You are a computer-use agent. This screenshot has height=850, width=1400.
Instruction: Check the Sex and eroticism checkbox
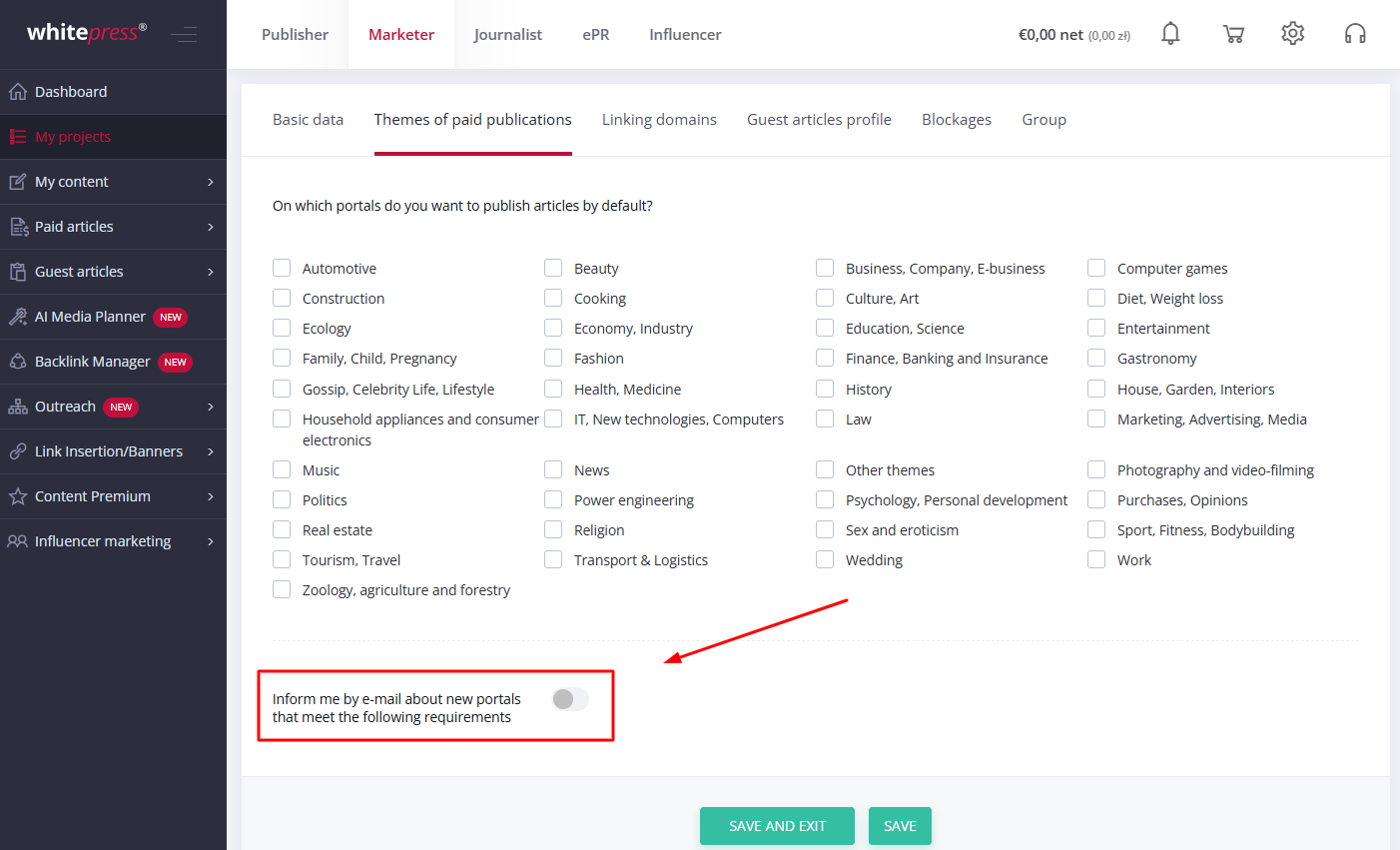pos(825,529)
